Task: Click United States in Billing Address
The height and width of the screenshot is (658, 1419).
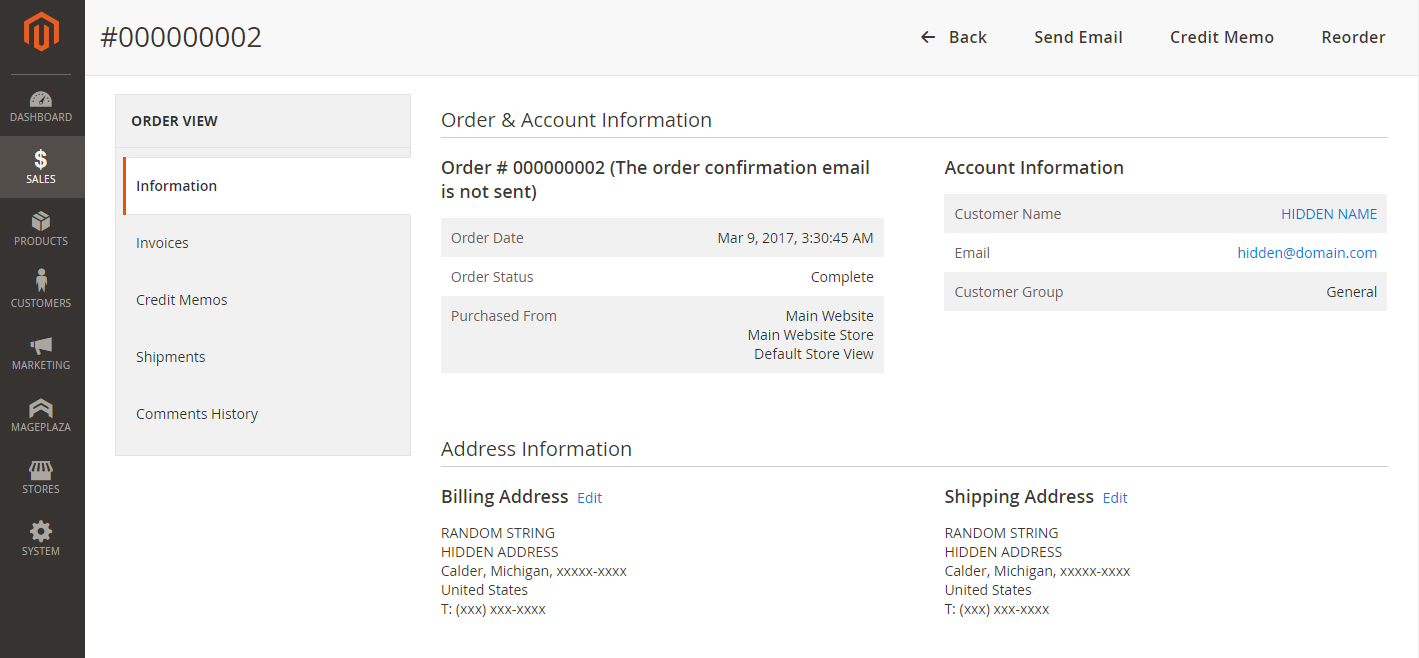Action: [x=484, y=590]
